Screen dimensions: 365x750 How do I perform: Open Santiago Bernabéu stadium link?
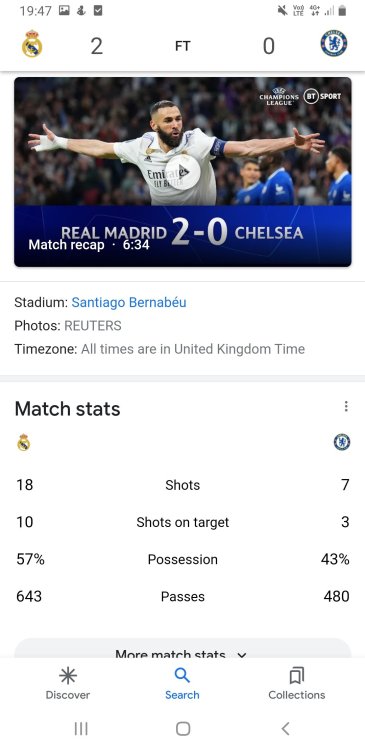click(129, 302)
